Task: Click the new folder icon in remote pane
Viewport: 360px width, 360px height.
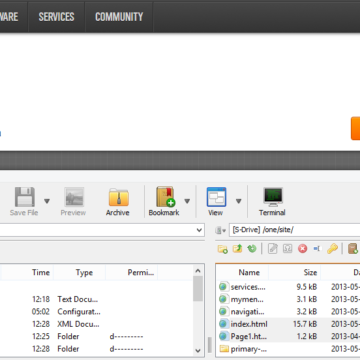Action: (223, 249)
